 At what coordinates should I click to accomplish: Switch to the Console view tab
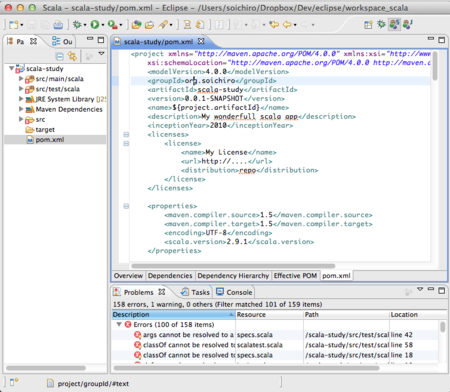point(234,292)
